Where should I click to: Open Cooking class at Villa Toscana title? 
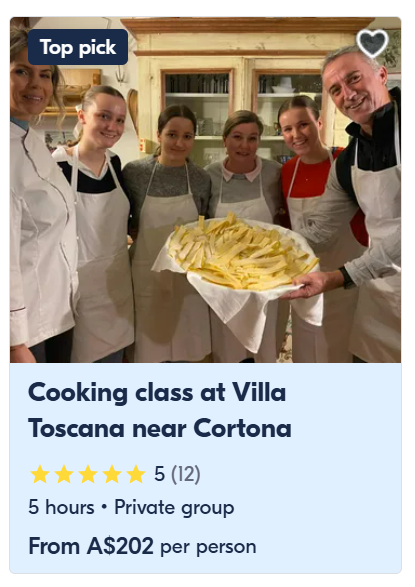click(160, 410)
